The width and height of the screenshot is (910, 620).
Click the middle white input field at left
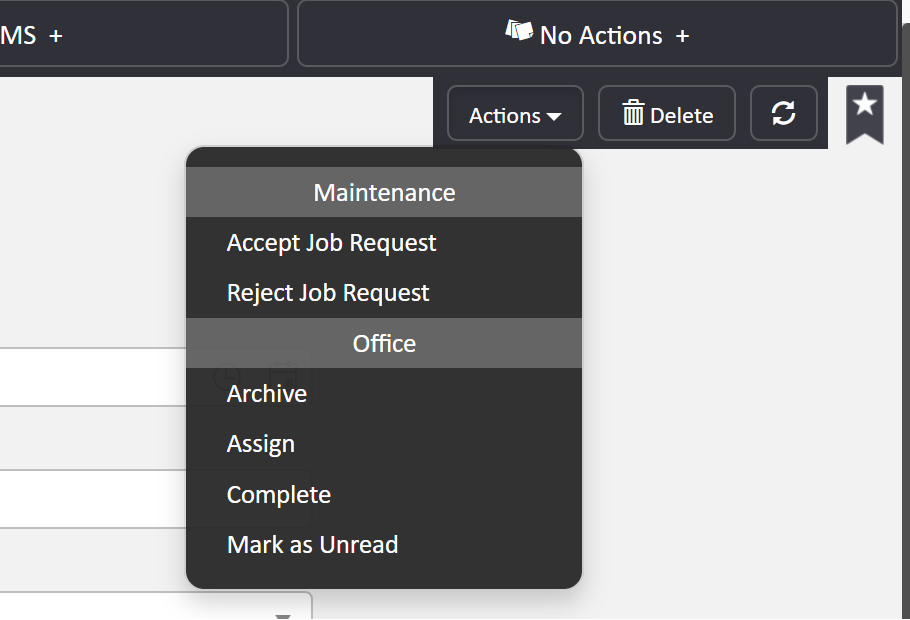pyautogui.click(x=93, y=499)
